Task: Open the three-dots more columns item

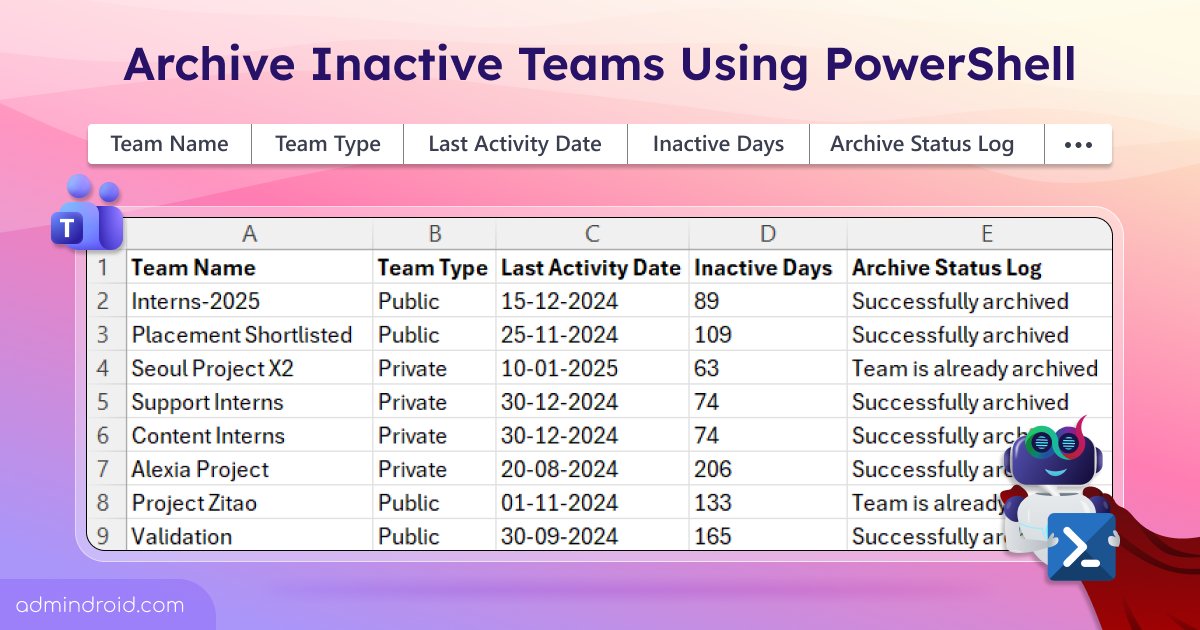Action: (1078, 144)
